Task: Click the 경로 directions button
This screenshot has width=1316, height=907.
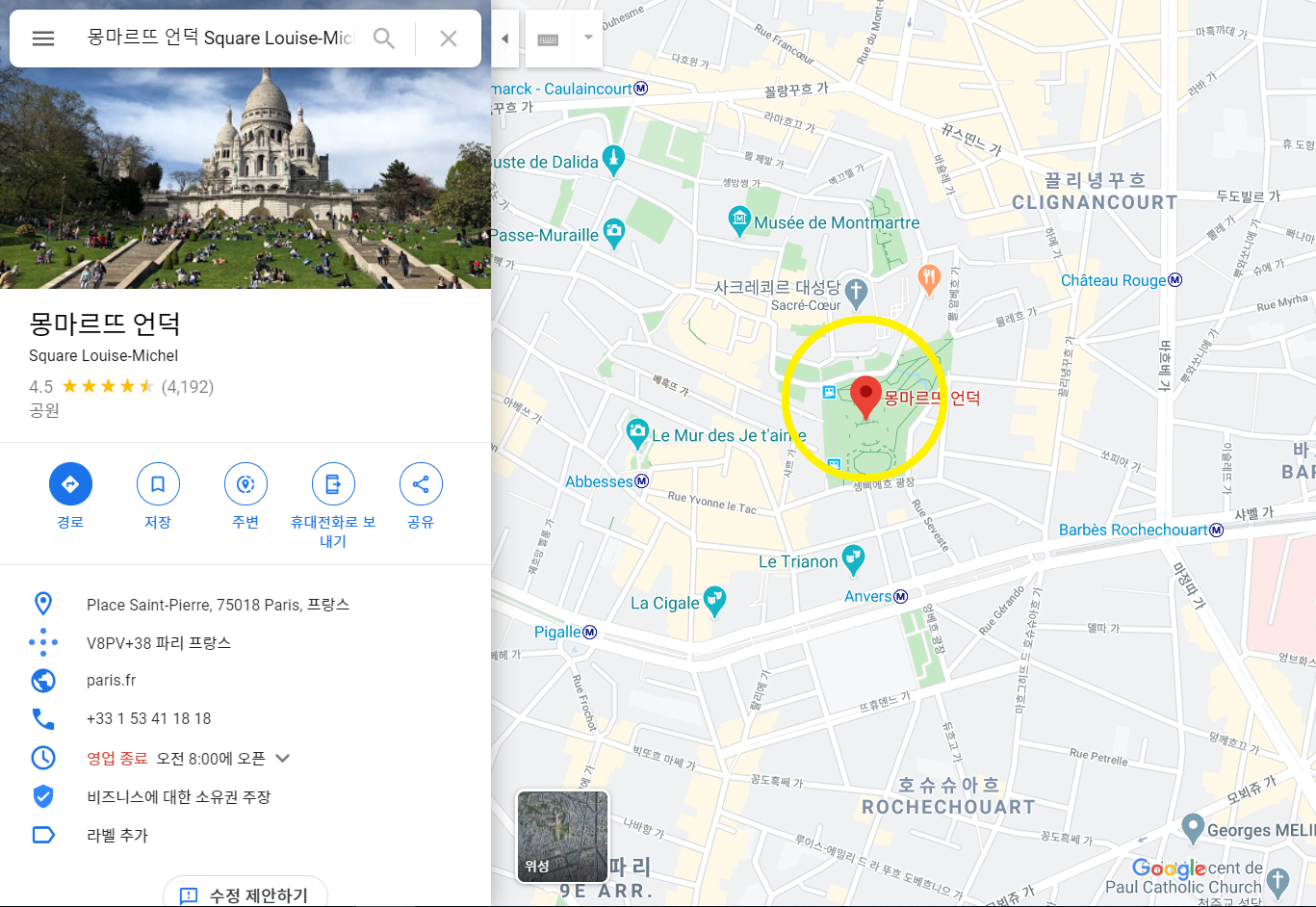Action: point(70,484)
